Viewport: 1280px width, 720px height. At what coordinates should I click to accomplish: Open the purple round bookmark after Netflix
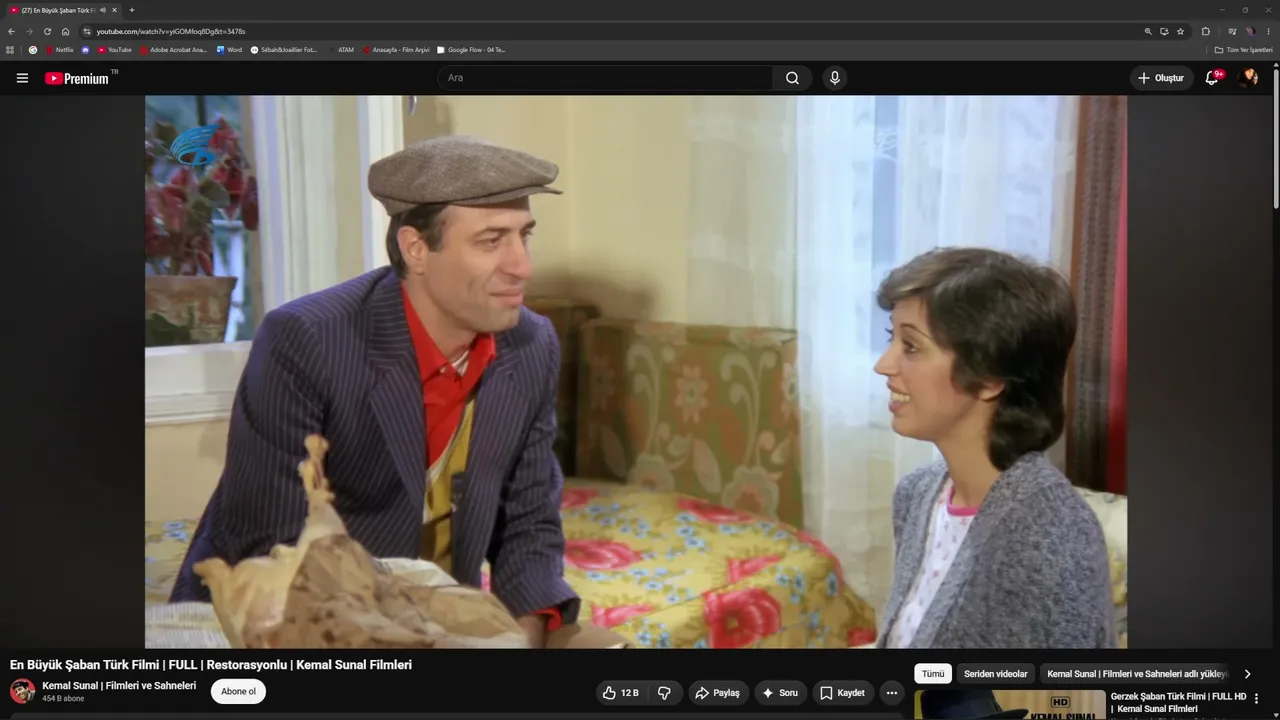coord(86,50)
